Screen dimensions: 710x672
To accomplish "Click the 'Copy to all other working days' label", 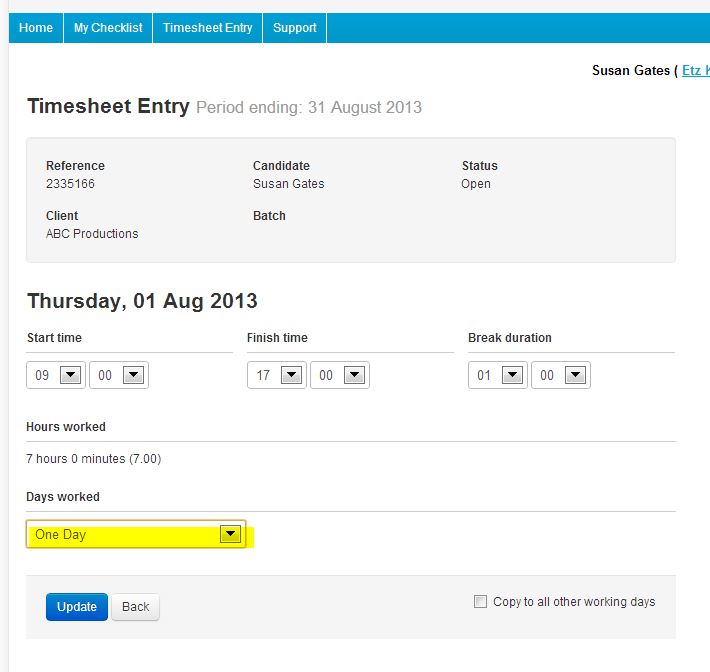I will click(574, 602).
